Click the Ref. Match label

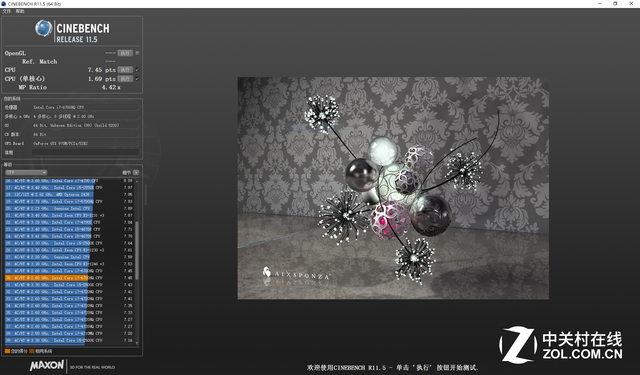click(40, 62)
